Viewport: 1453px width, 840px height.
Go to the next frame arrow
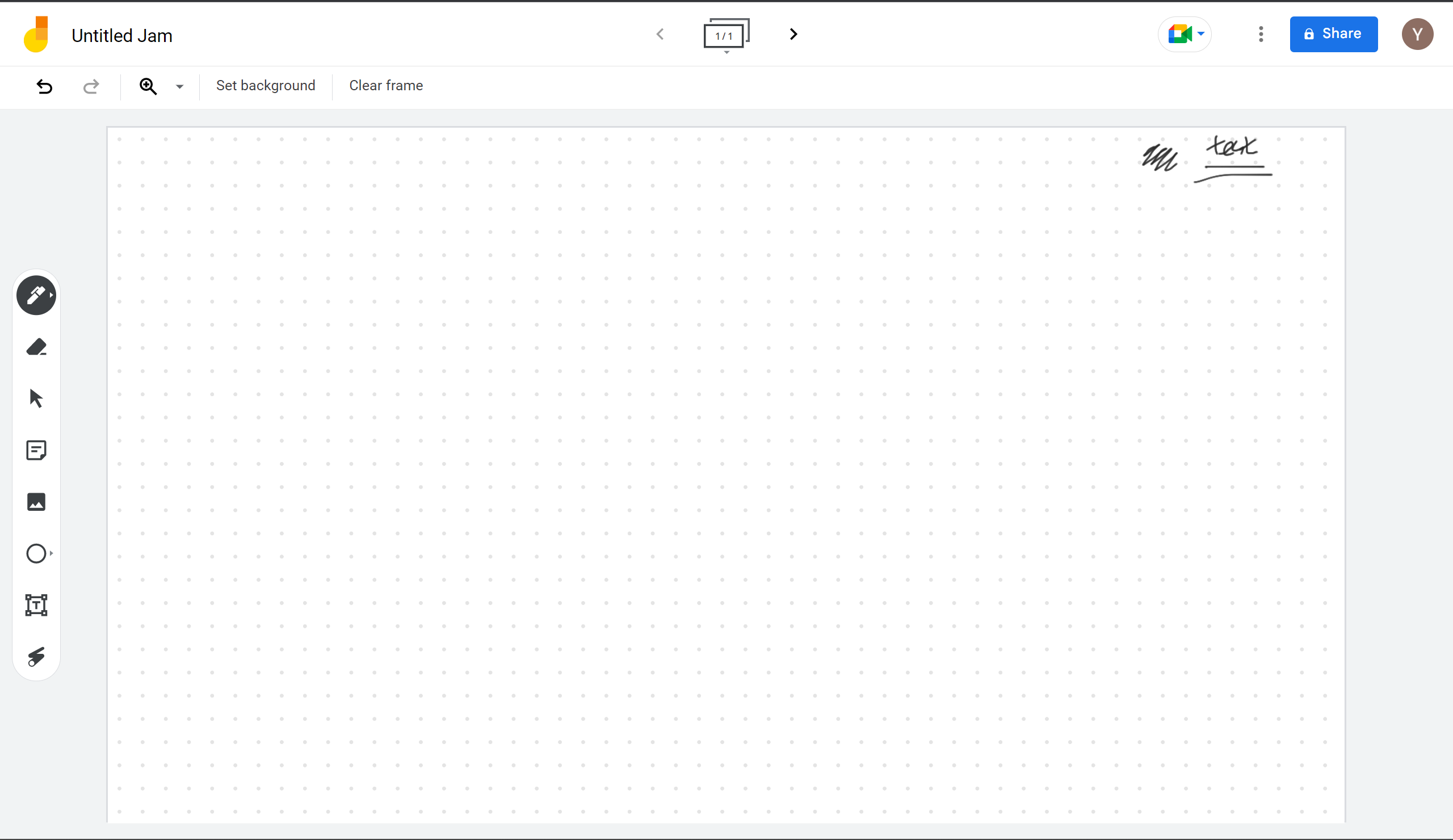coord(793,34)
